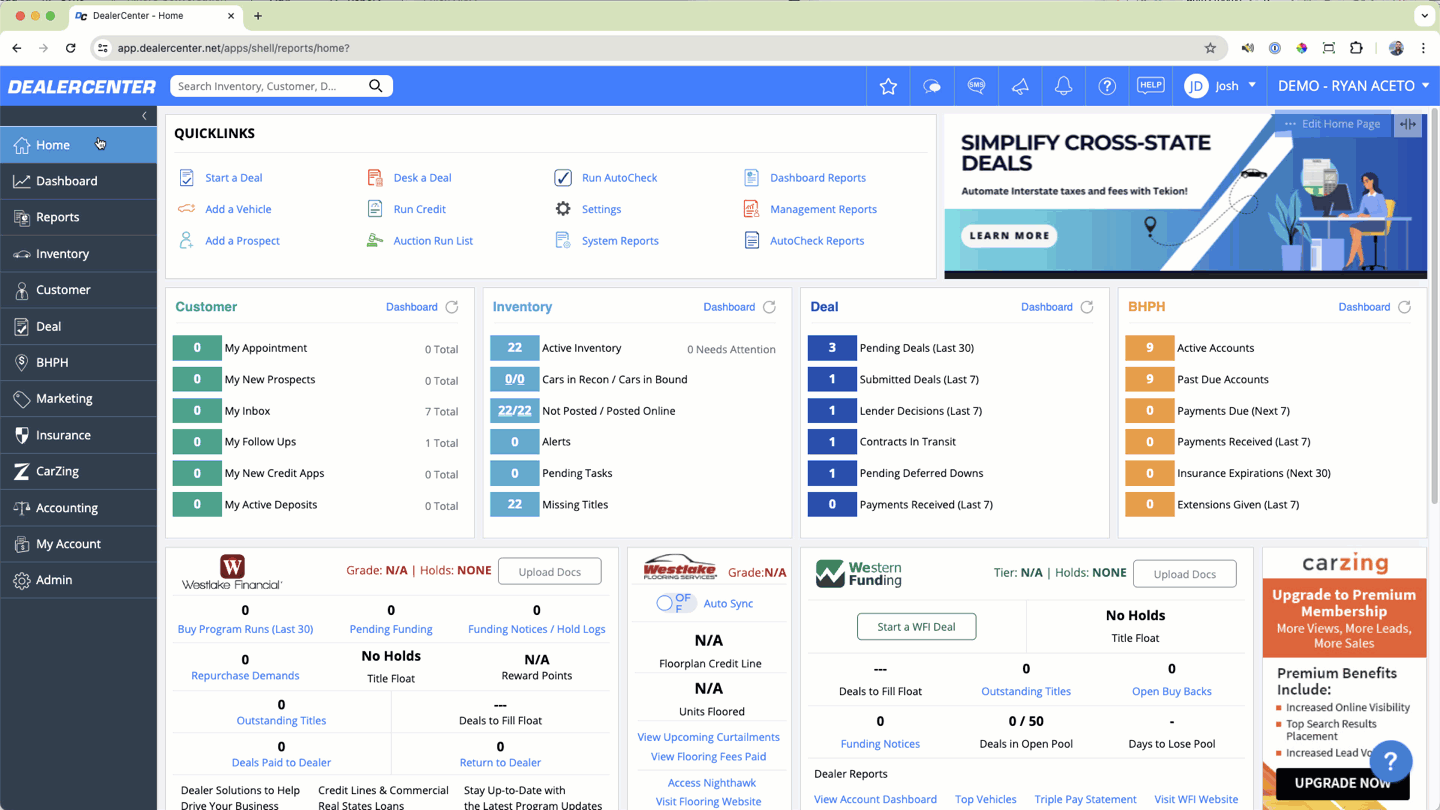Click the DealerCenter logo

coord(82,87)
